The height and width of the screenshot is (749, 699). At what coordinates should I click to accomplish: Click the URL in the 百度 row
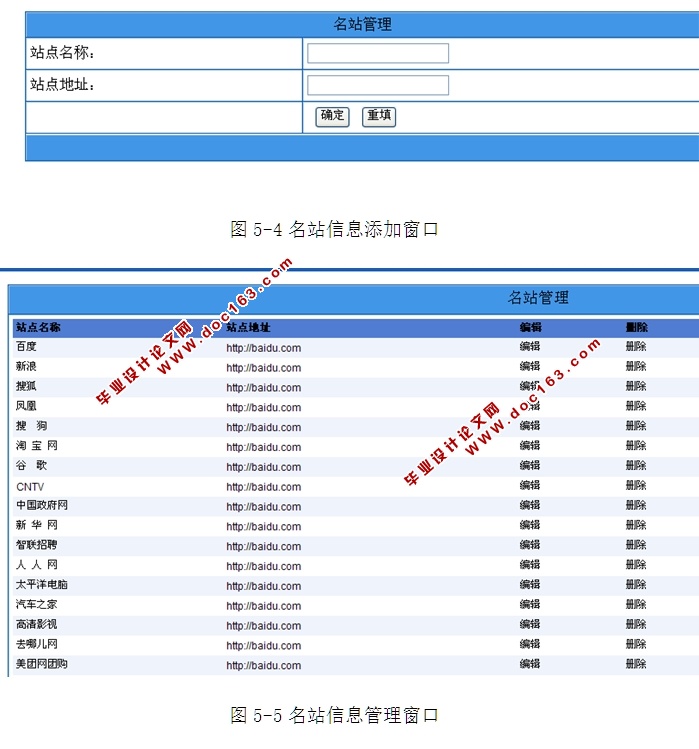pos(264,348)
